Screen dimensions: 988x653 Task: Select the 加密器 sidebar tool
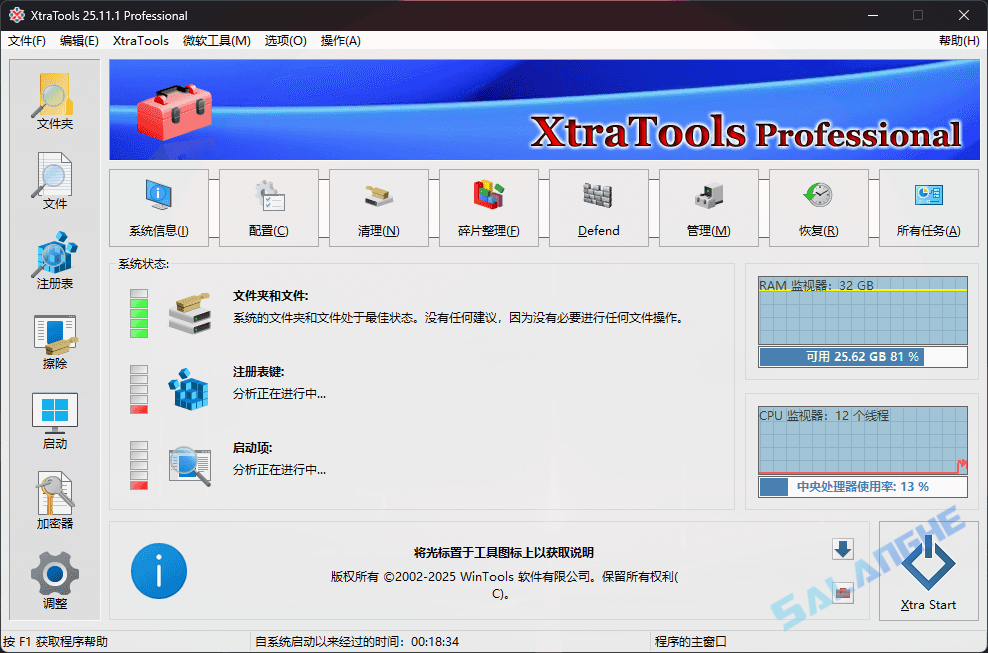coord(54,495)
